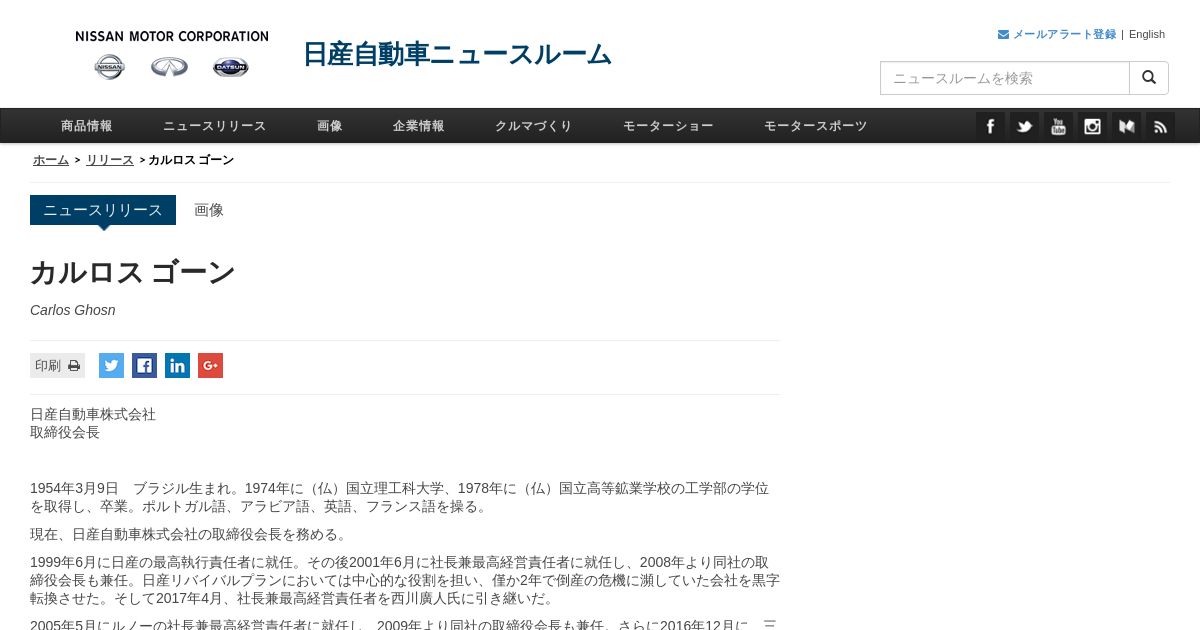1200x630 pixels.
Task: Click NISSAN MOTOR CORPORATION header text
Action: [x=172, y=36]
